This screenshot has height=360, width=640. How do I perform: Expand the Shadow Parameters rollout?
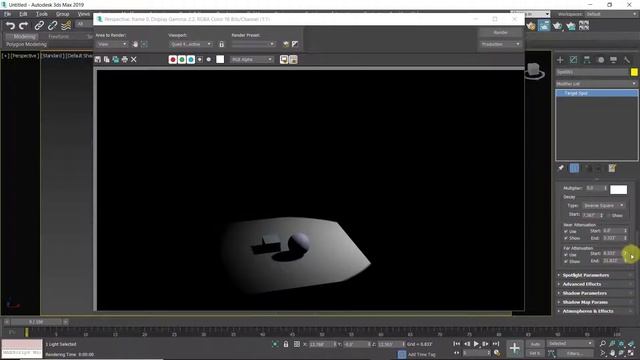tap(596, 293)
